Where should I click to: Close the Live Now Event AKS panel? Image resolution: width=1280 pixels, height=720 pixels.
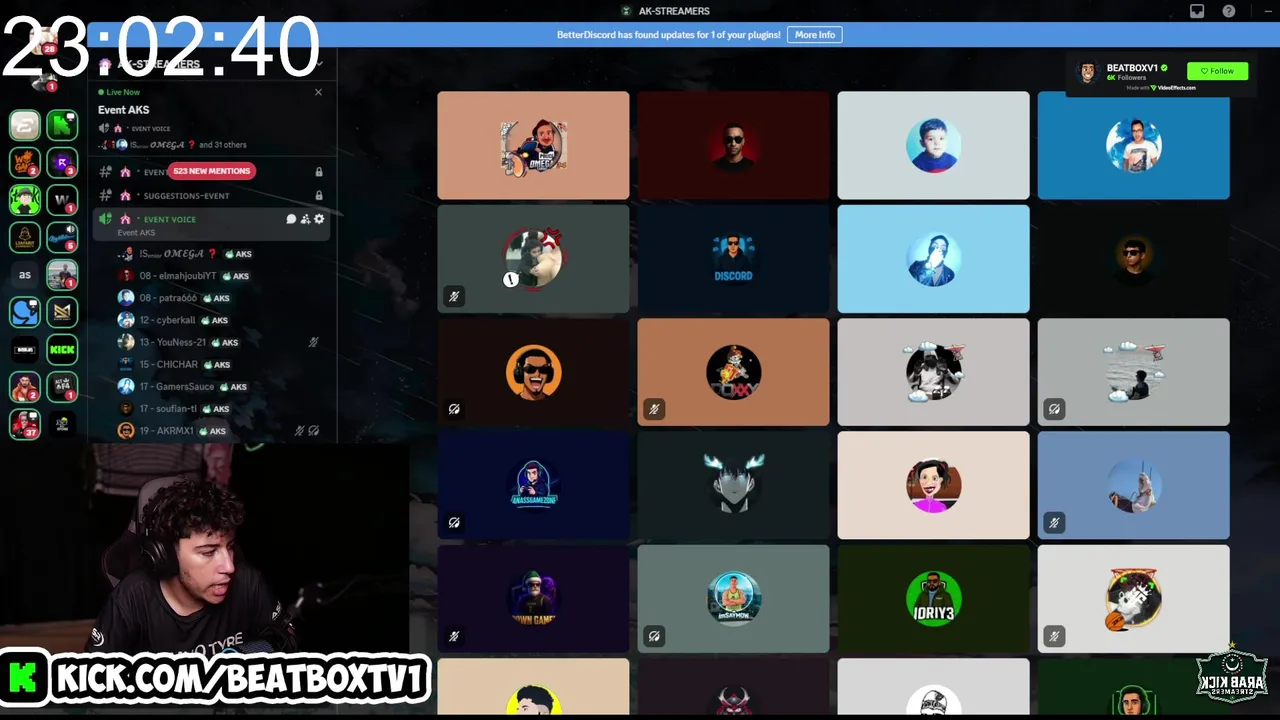318,92
